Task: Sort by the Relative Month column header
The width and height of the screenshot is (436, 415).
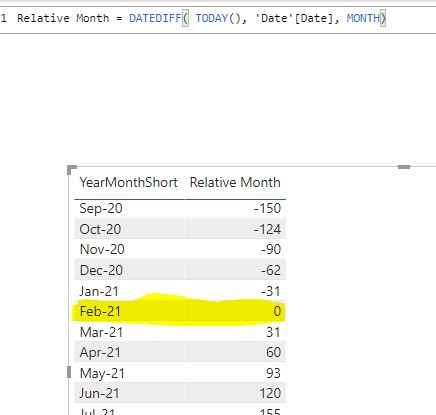Action: [x=235, y=183]
